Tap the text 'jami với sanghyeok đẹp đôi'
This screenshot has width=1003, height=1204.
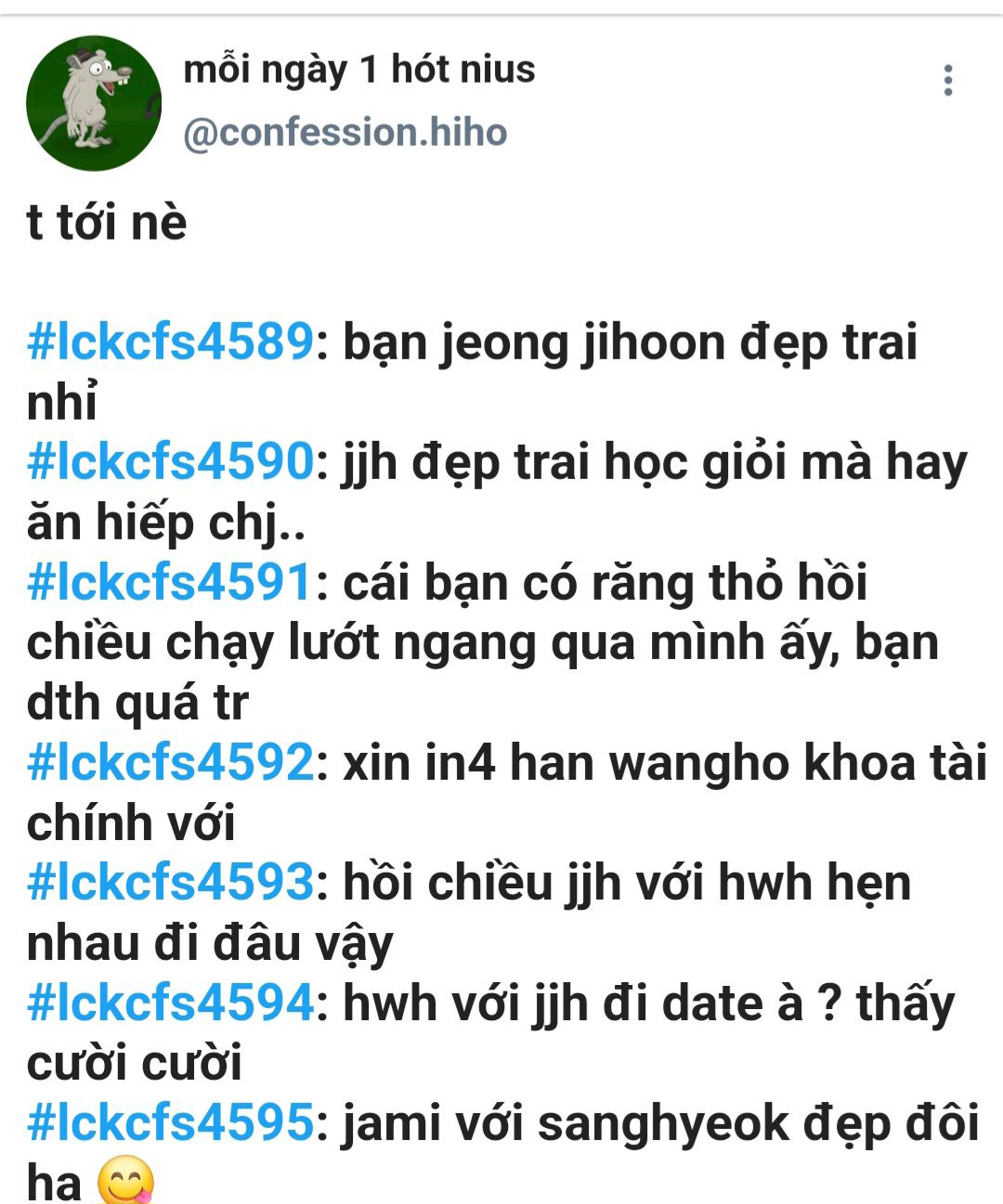click(x=661, y=1123)
